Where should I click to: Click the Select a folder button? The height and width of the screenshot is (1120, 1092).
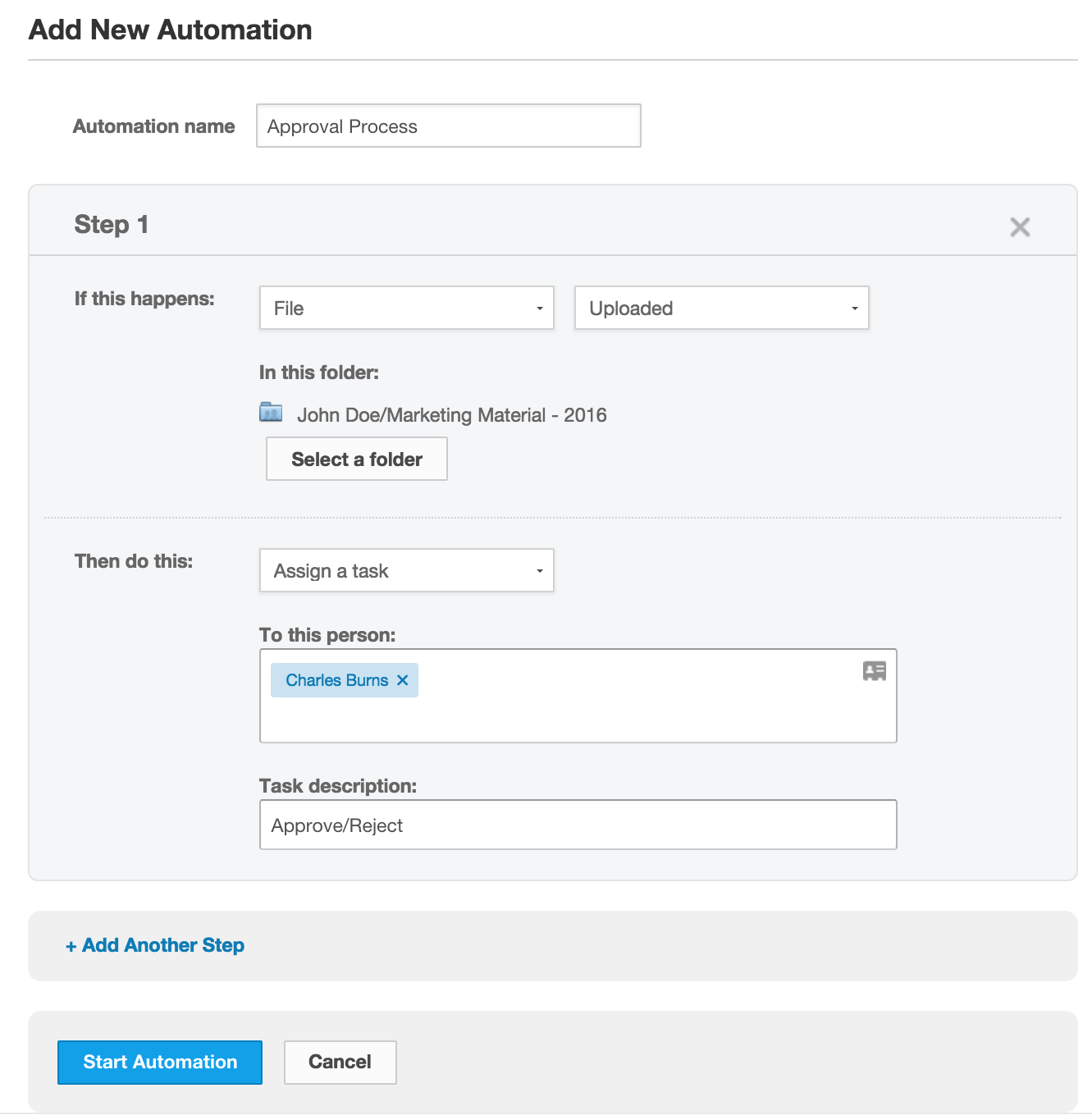356,459
